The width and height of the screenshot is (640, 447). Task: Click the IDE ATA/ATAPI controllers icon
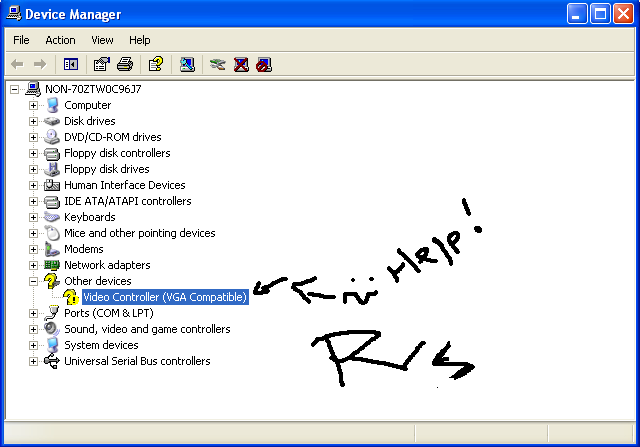pos(52,201)
